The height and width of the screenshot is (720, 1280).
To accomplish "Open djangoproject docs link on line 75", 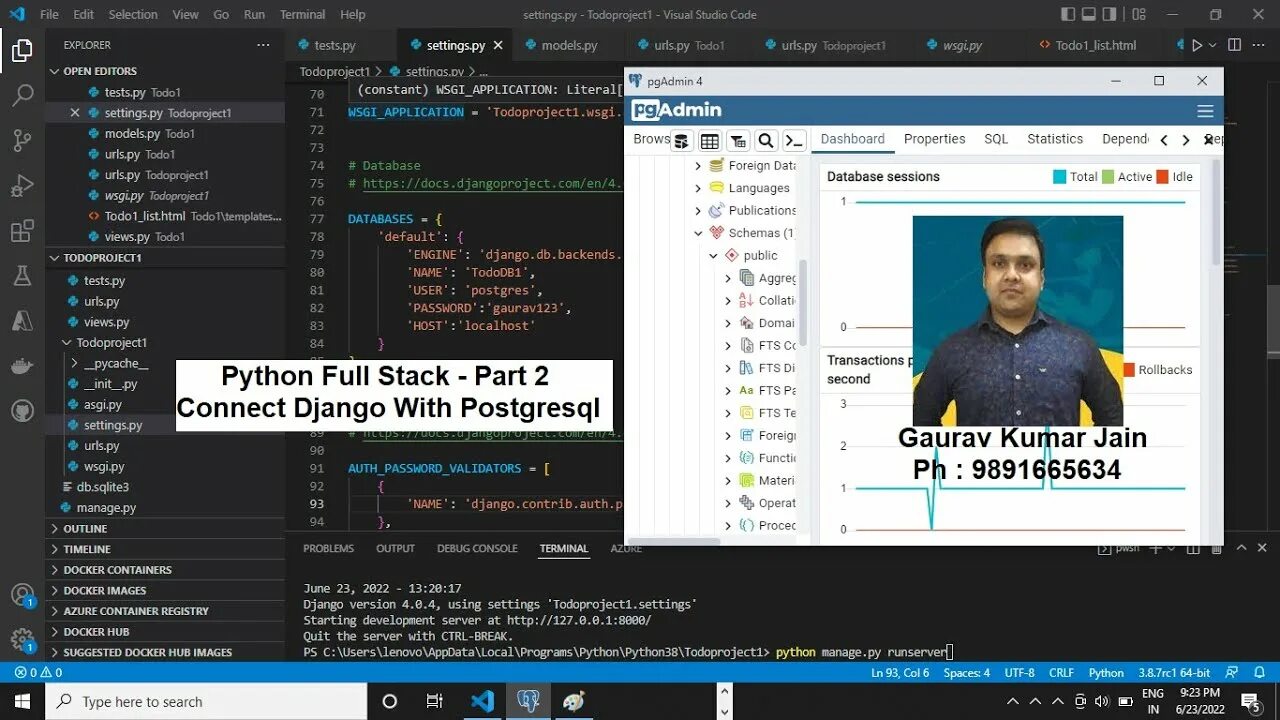I will pyautogui.click(x=492, y=184).
